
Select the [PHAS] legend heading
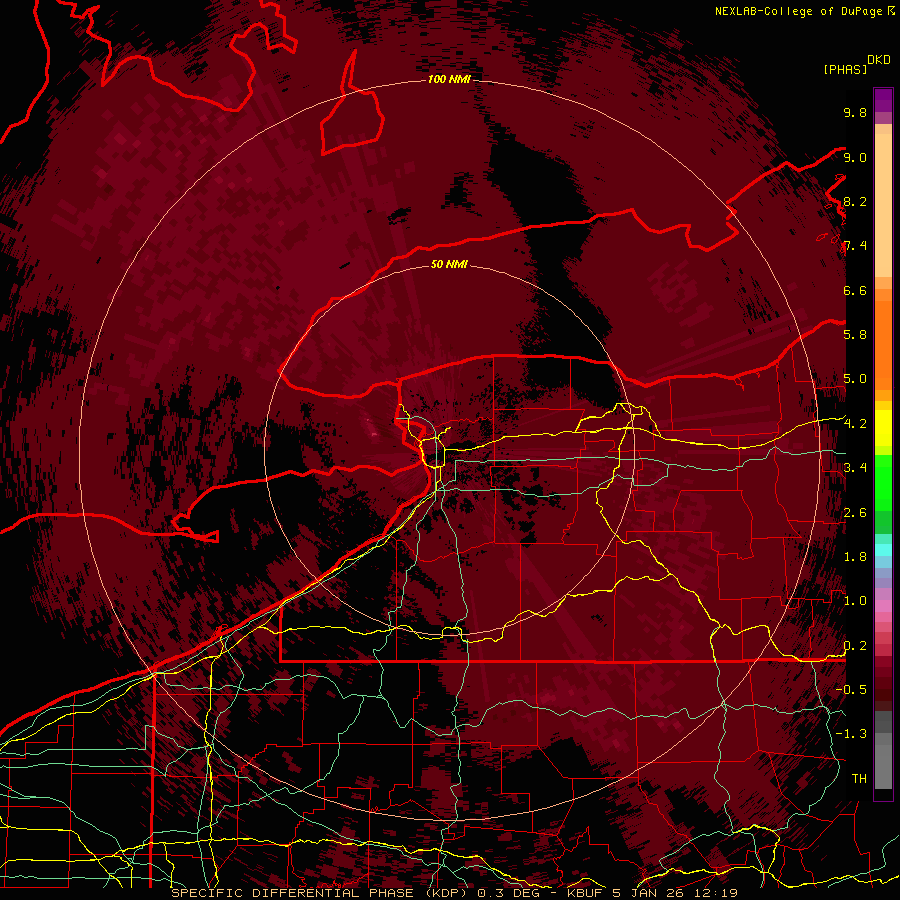point(845,69)
